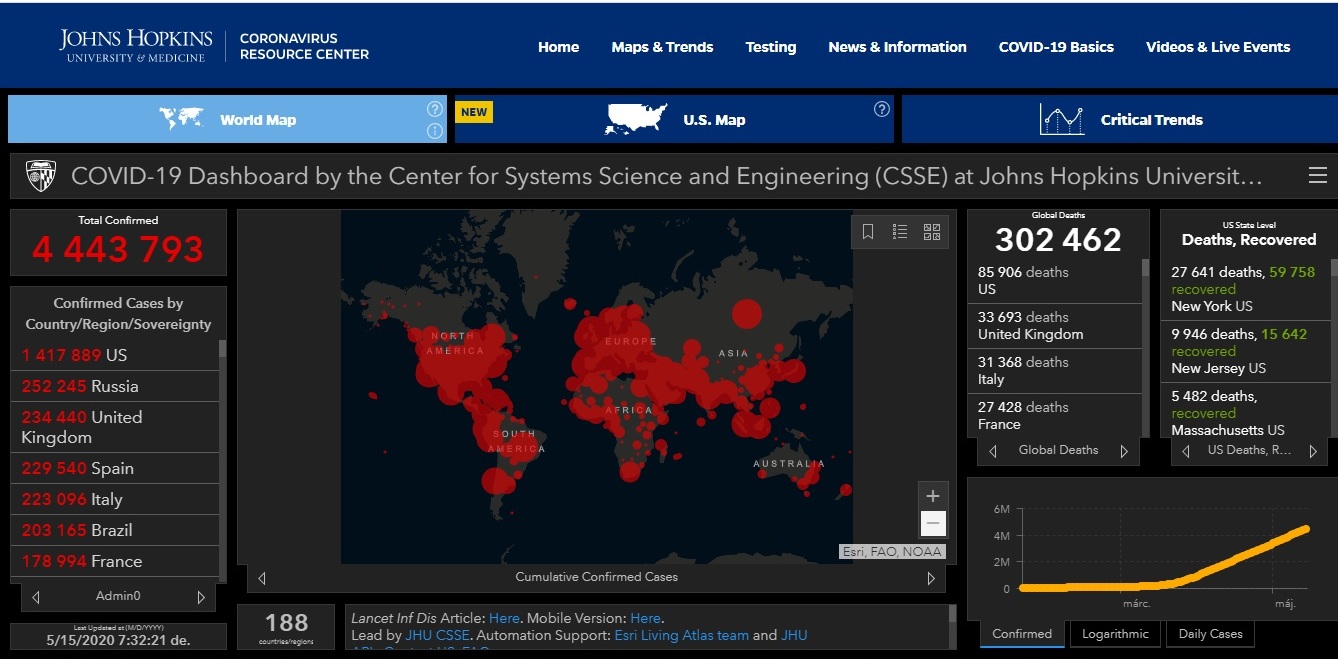Screen dimensions: 1338x659
Task: Select the '223 096 Italy' row
Action: [x=115, y=499]
